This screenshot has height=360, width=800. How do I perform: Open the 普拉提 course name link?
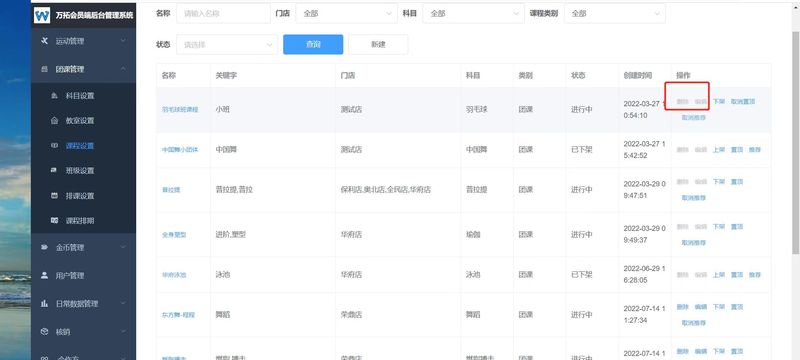point(171,190)
